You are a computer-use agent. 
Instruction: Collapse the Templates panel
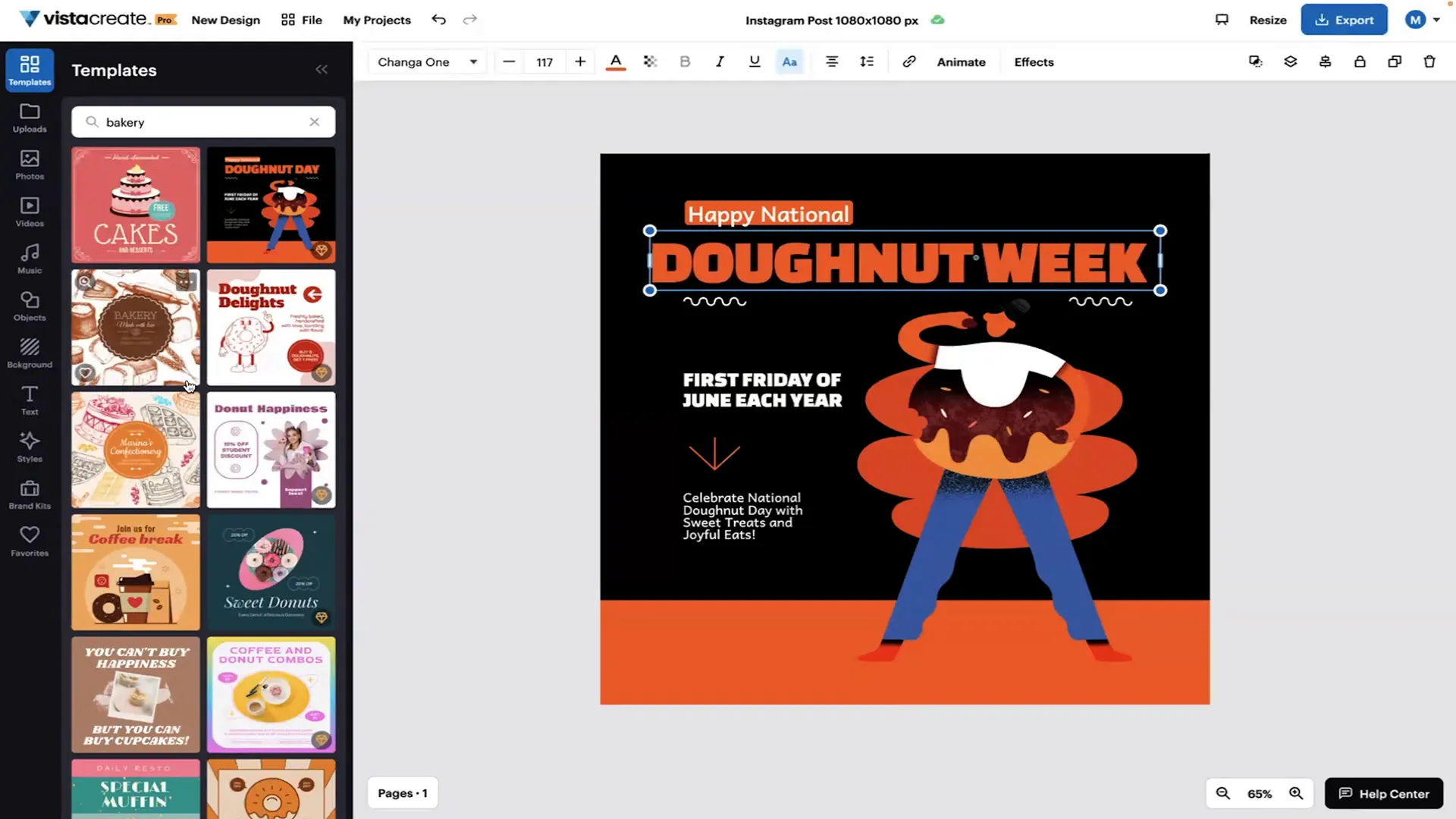322,70
